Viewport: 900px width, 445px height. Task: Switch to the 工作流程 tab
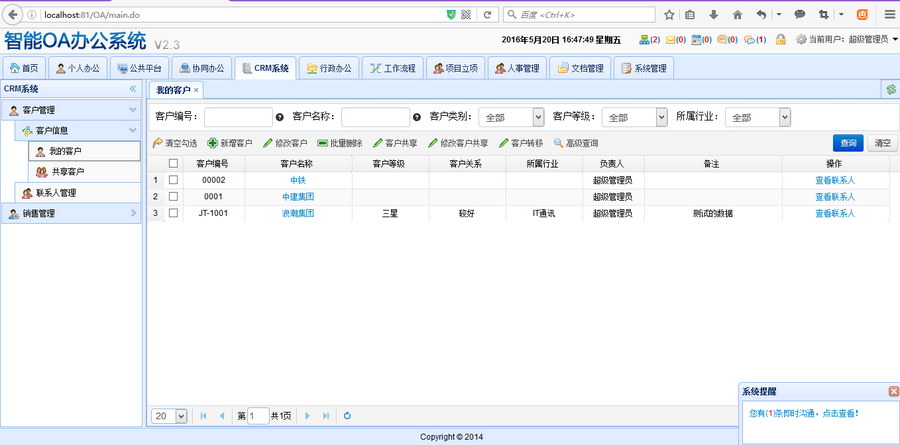[393, 68]
